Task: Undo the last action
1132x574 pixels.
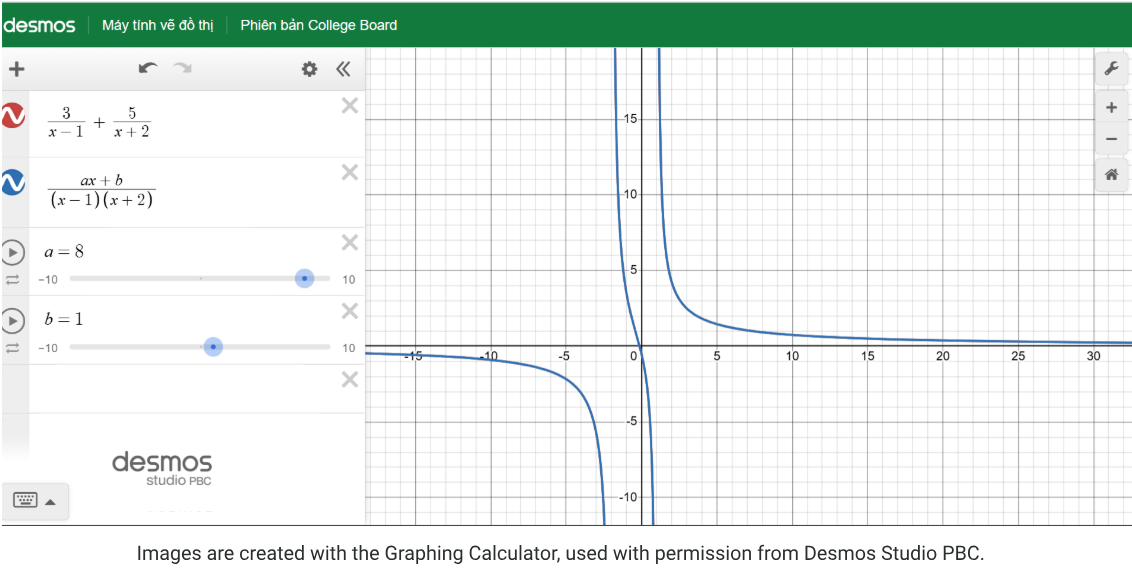Action: pos(148,69)
